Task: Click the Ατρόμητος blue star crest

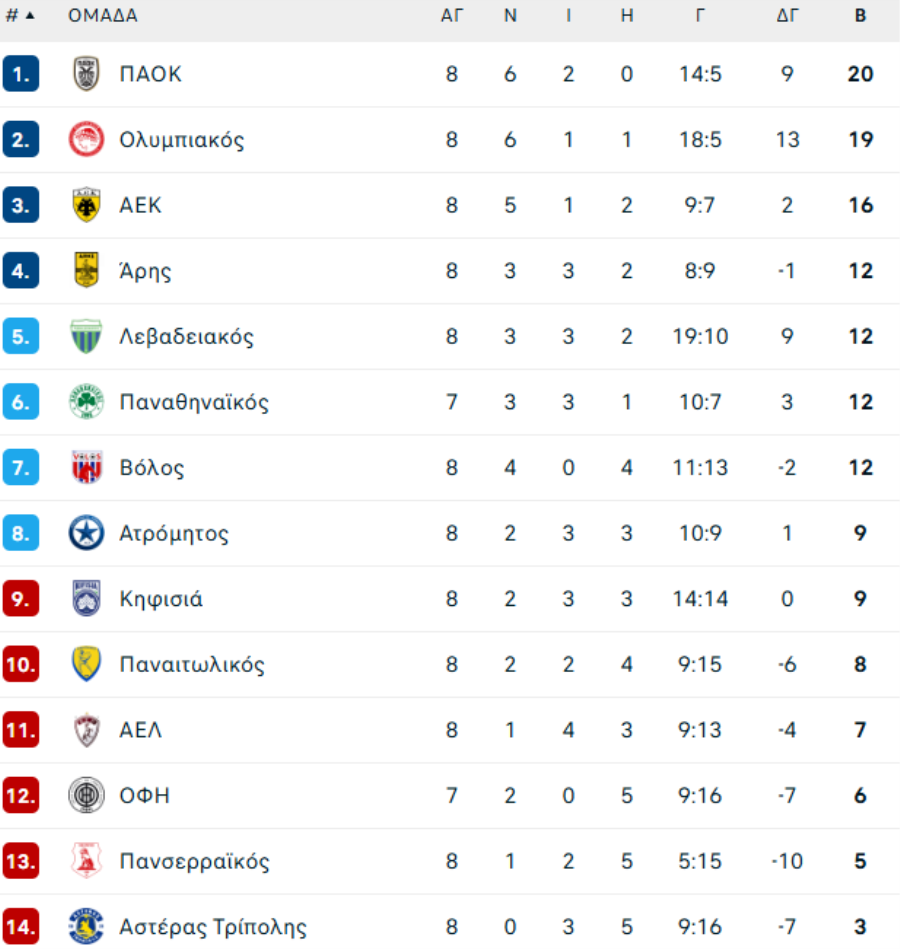Action: [86, 533]
